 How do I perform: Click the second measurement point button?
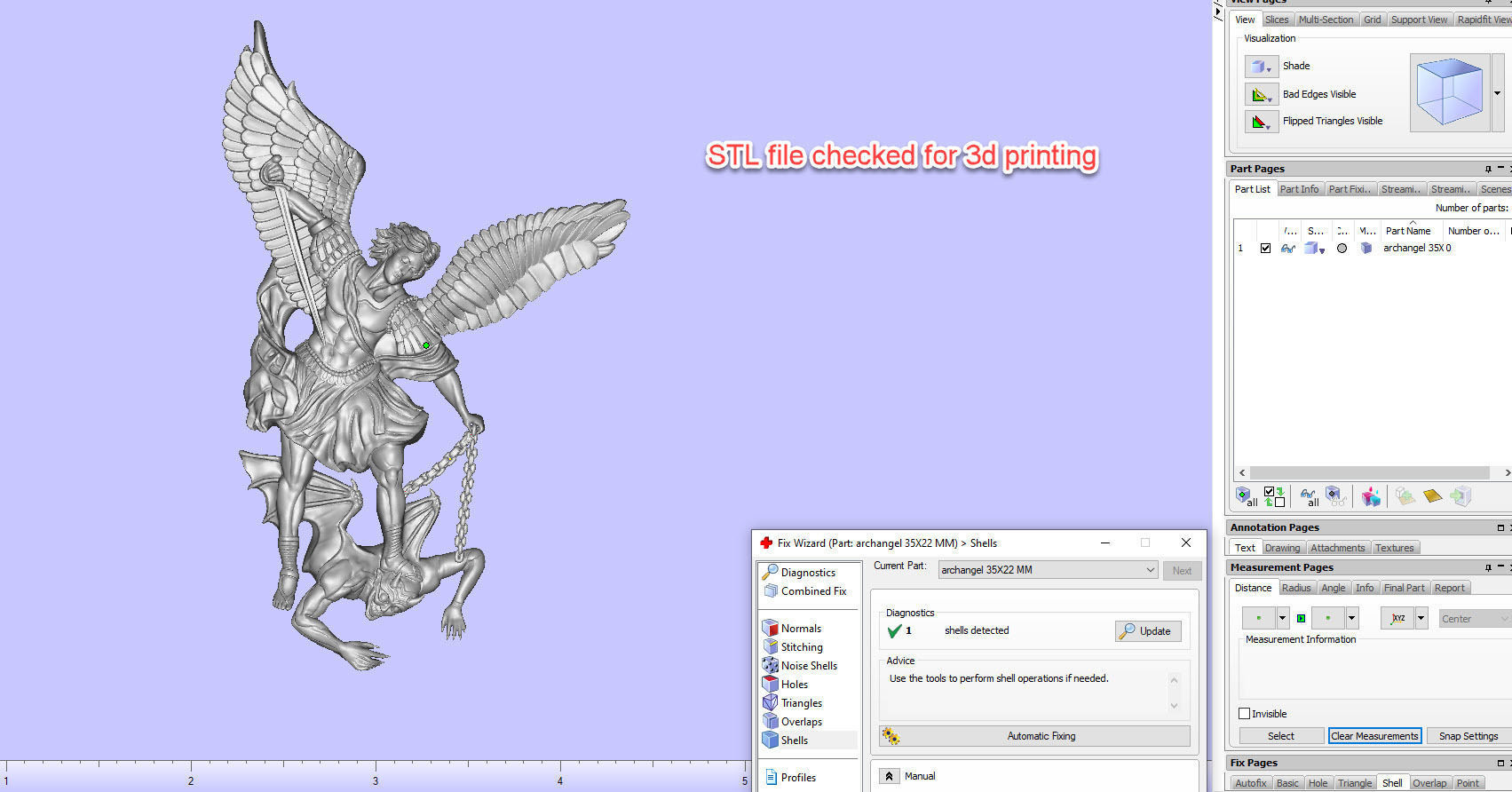[1328, 618]
